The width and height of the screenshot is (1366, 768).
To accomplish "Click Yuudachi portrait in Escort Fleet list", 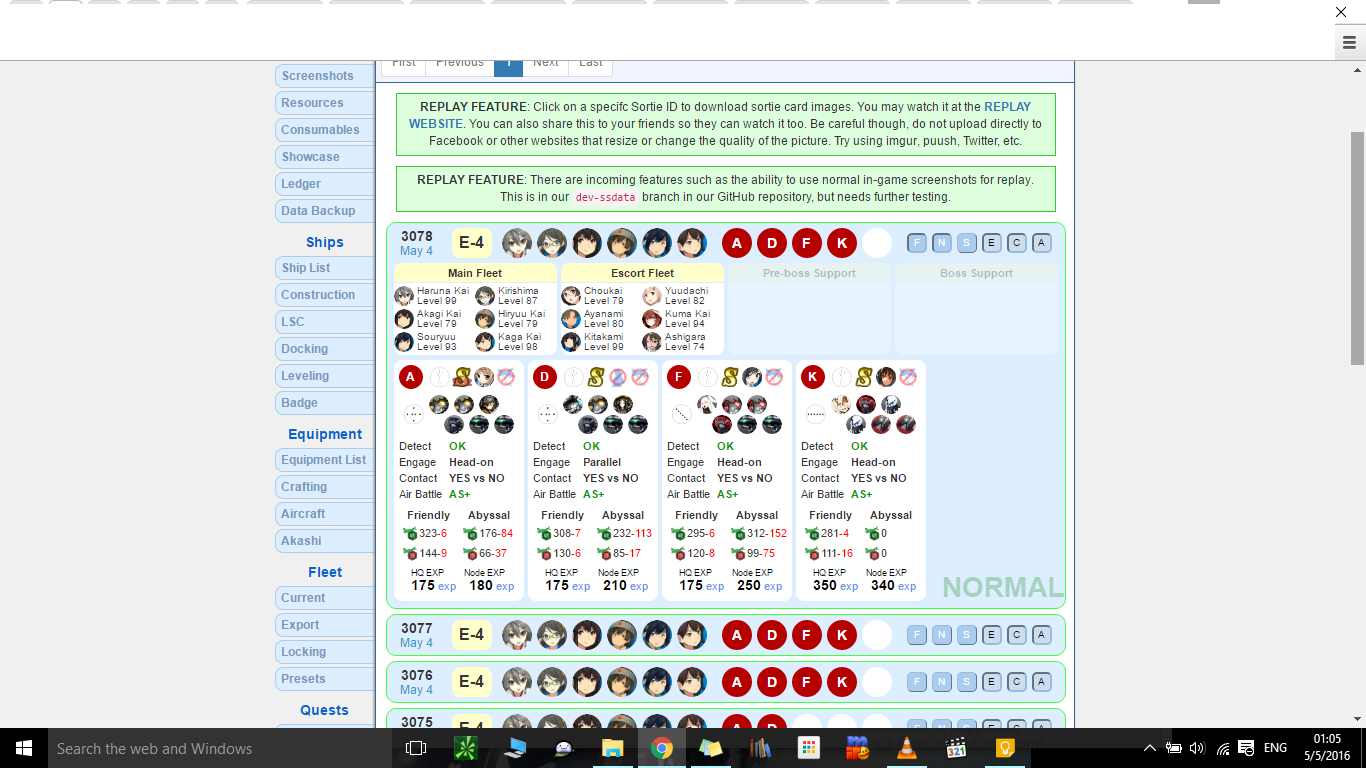I will (652, 296).
